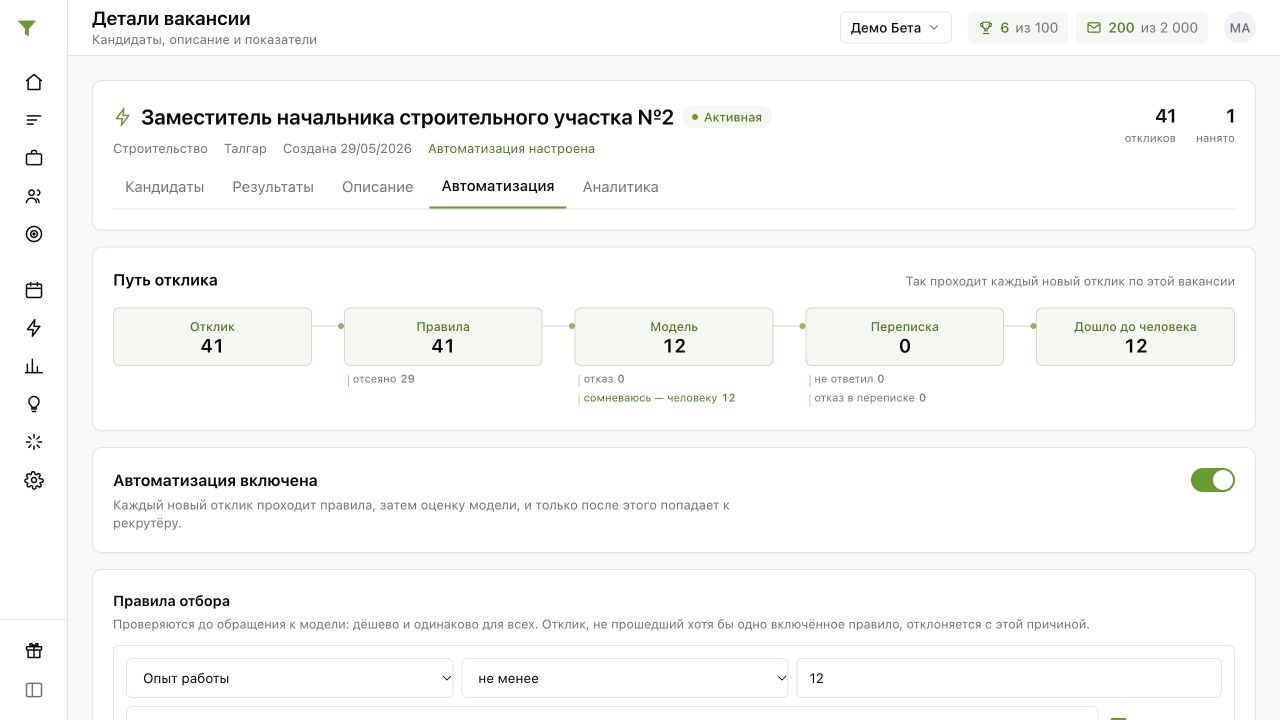Click the отсеяно 29 label
The width and height of the screenshot is (1280, 720).
pyautogui.click(x=383, y=379)
